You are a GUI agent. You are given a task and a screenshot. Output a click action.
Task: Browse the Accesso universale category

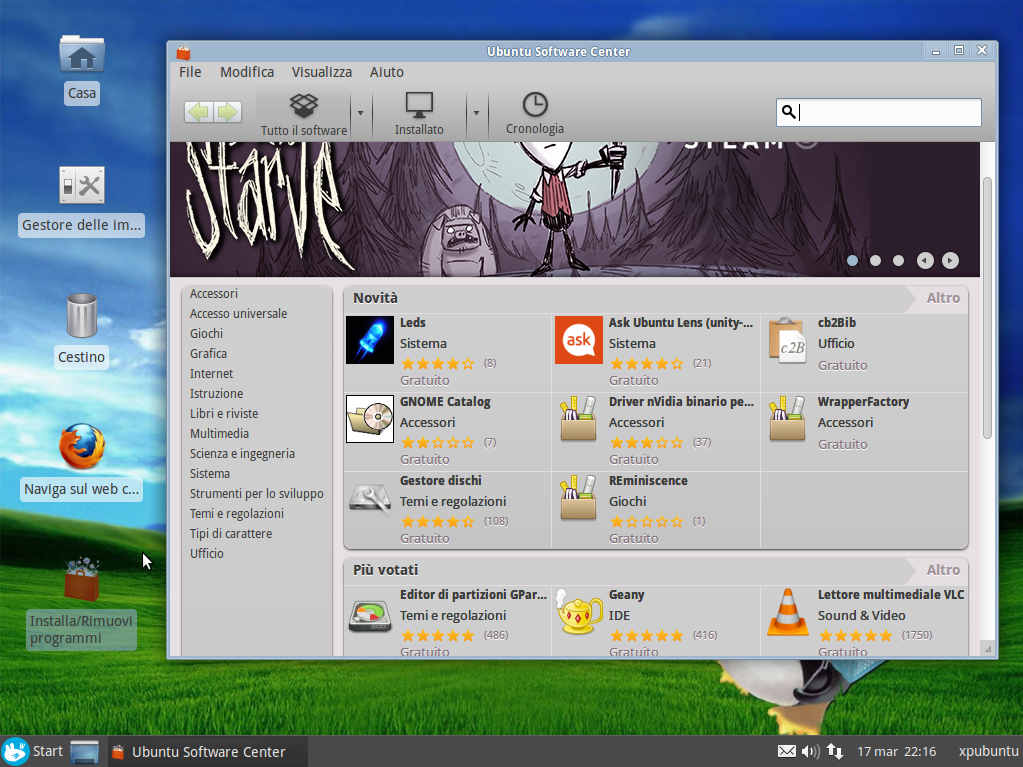click(x=238, y=314)
